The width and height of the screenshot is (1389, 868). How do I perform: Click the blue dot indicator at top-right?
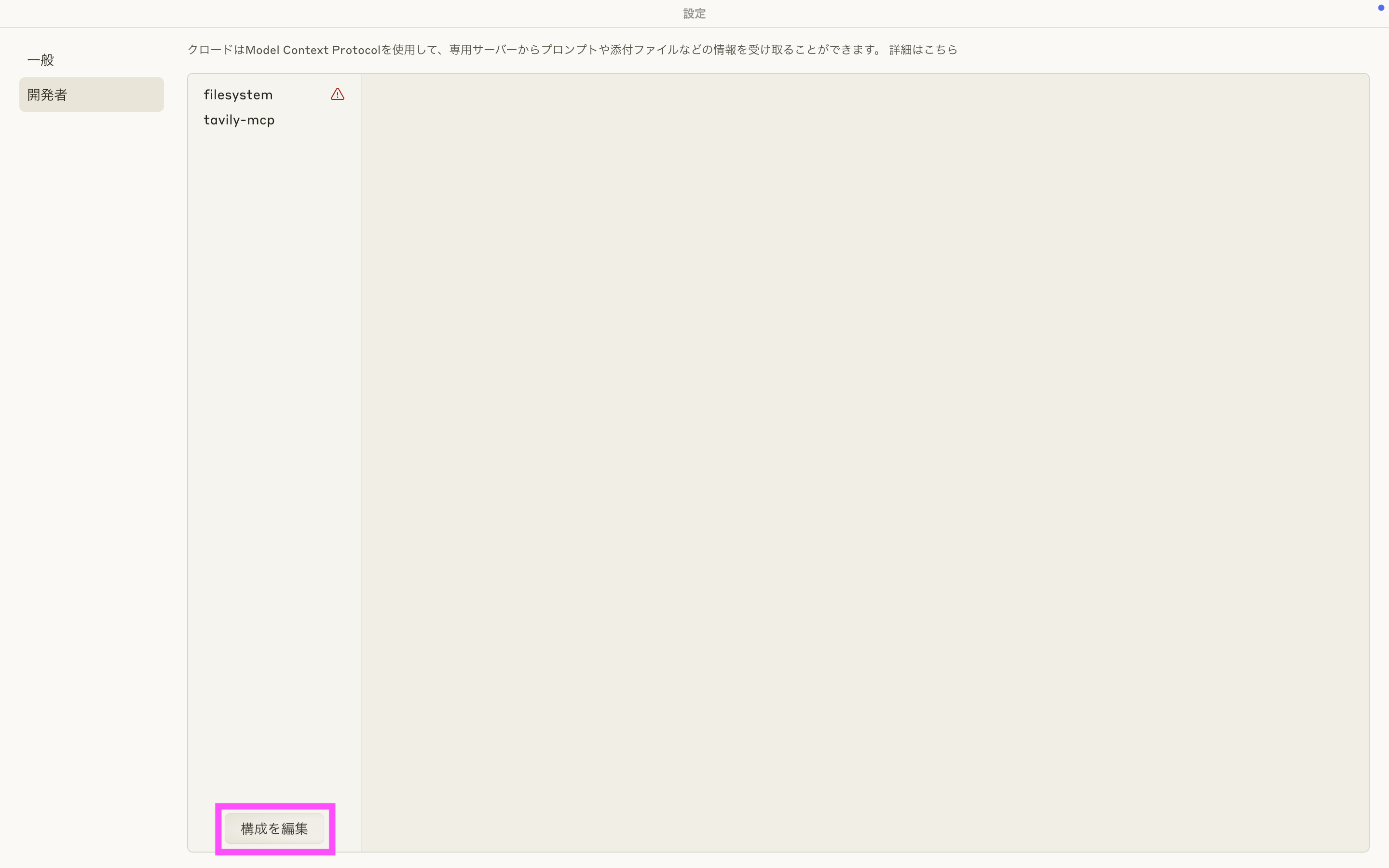point(1380,7)
